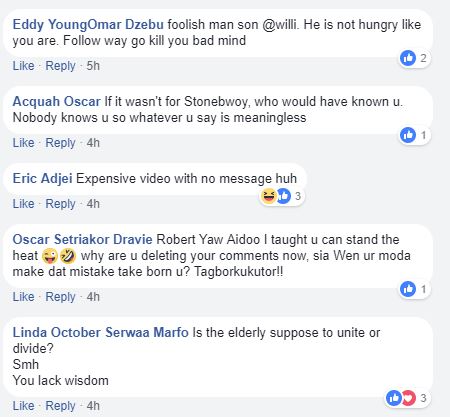Open Linda October Serwaa Marfo's profile

[100, 332]
